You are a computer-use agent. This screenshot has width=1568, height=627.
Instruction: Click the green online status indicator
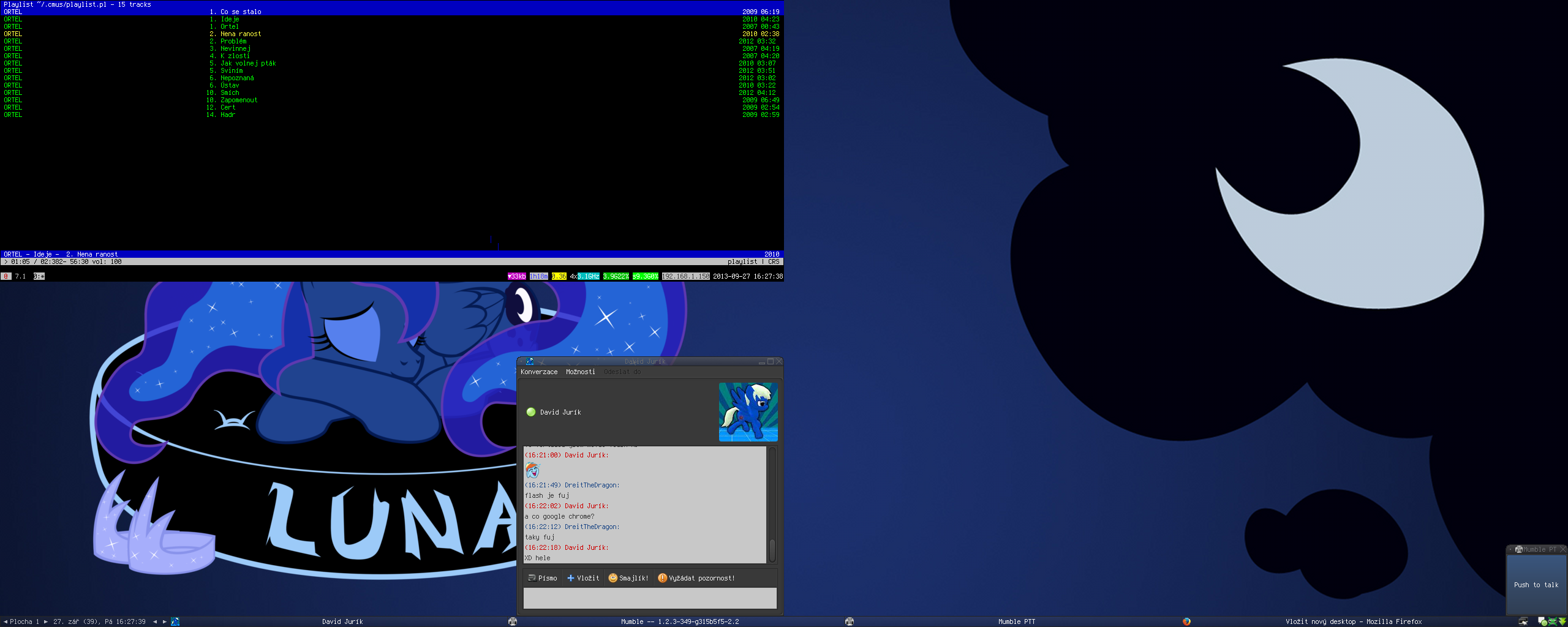pos(531,412)
